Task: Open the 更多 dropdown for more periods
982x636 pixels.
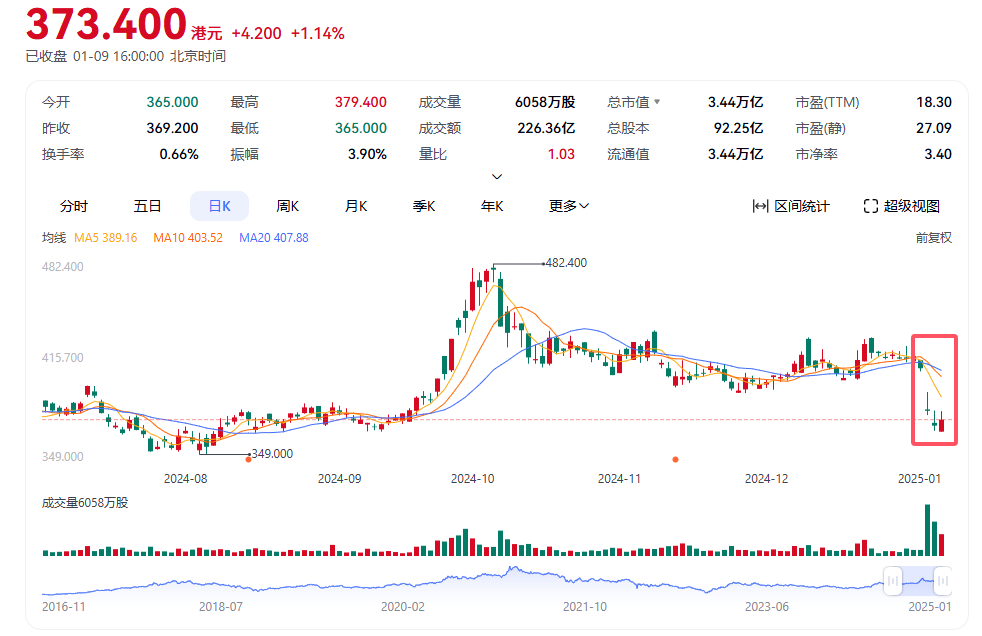Action: pos(569,206)
